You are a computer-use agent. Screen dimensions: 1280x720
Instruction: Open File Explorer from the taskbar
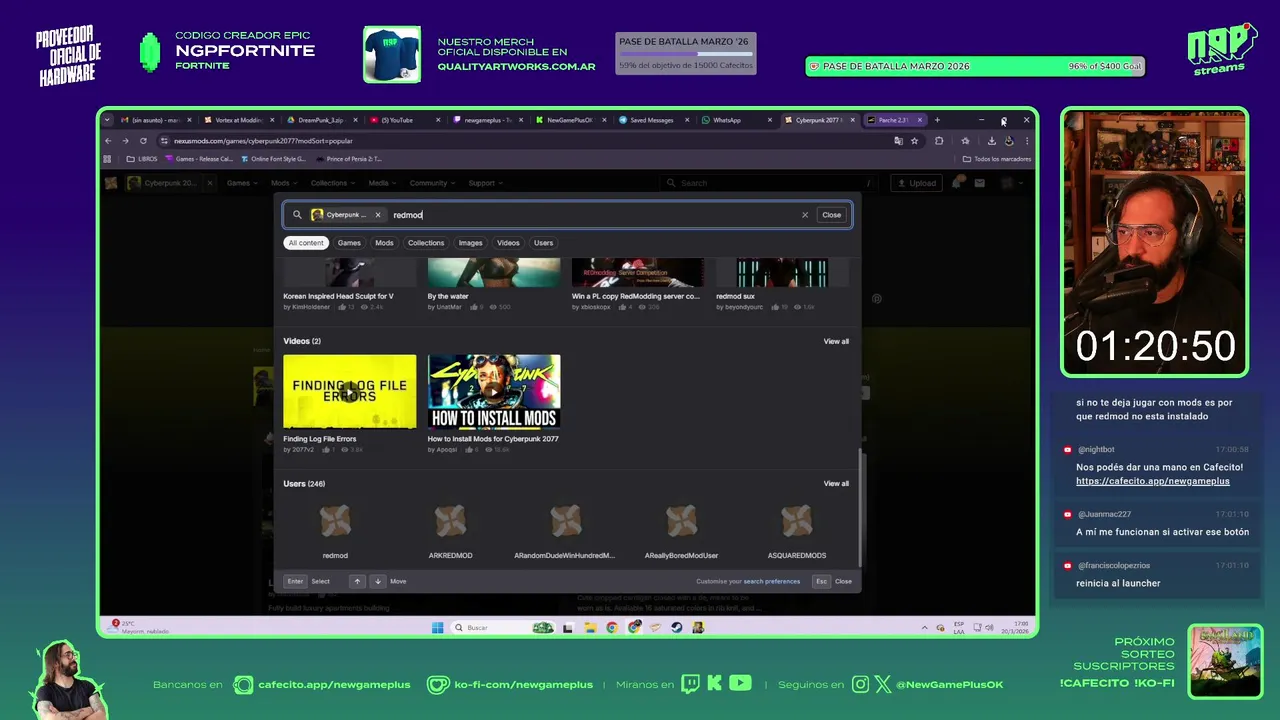coord(590,628)
